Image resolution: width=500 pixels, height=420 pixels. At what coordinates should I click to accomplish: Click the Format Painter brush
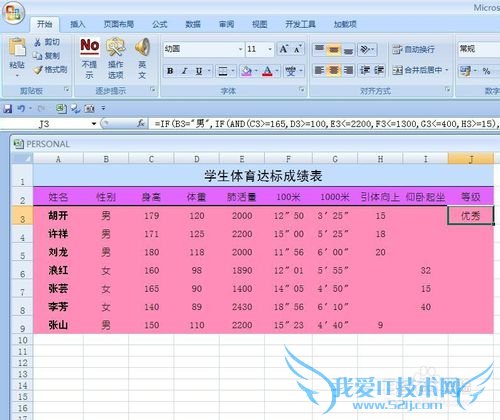(x=38, y=70)
